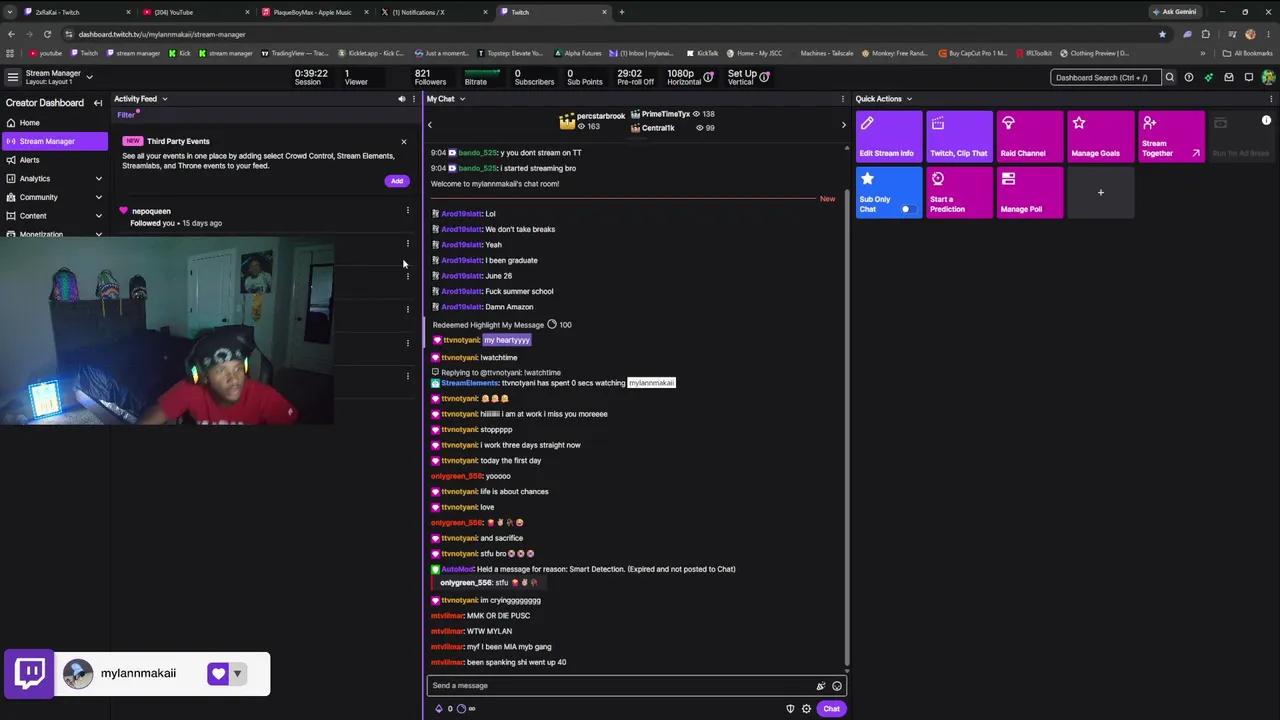
Task: Open the help question mark icon
Action: pyautogui.click(x=1189, y=77)
